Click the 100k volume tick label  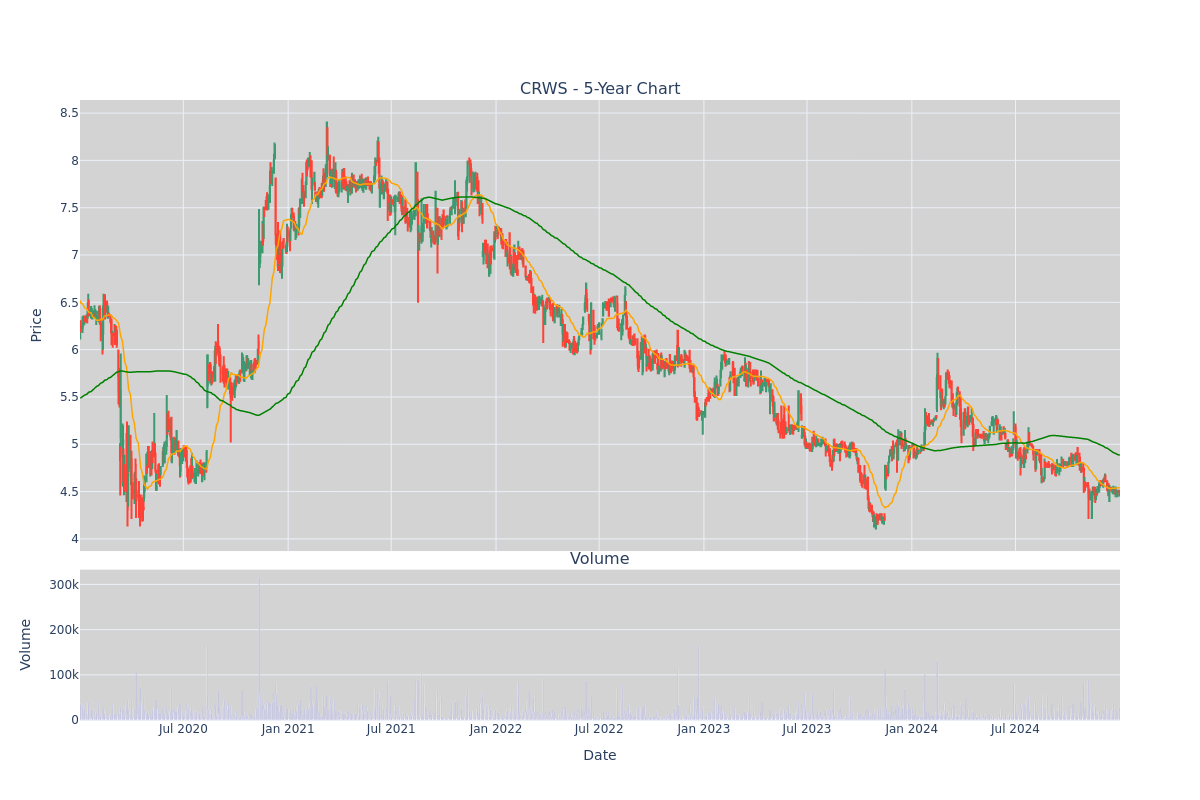(x=63, y=675)
